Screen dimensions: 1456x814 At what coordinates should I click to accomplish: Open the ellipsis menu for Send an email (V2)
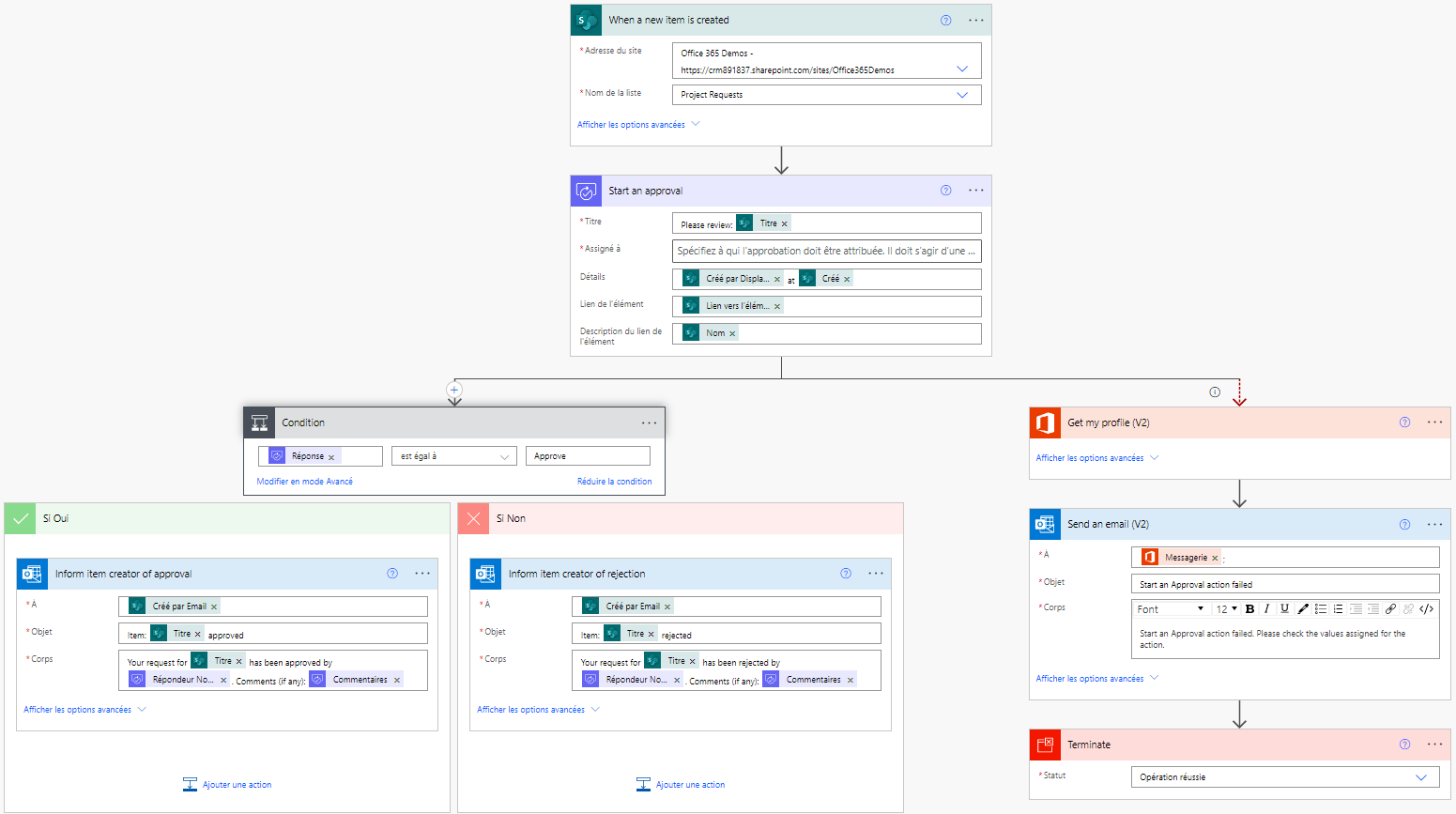pos(1435,524)
